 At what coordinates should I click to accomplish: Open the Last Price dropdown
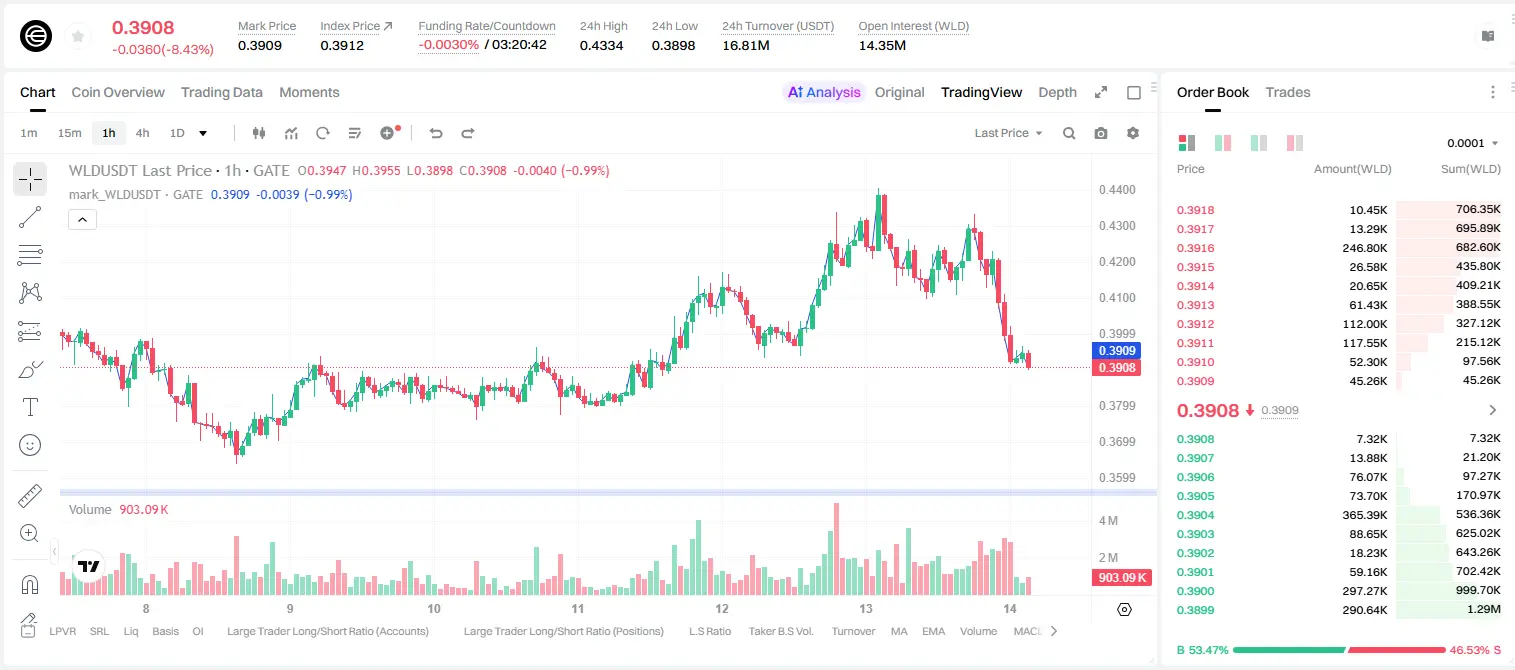point(1008,133)
